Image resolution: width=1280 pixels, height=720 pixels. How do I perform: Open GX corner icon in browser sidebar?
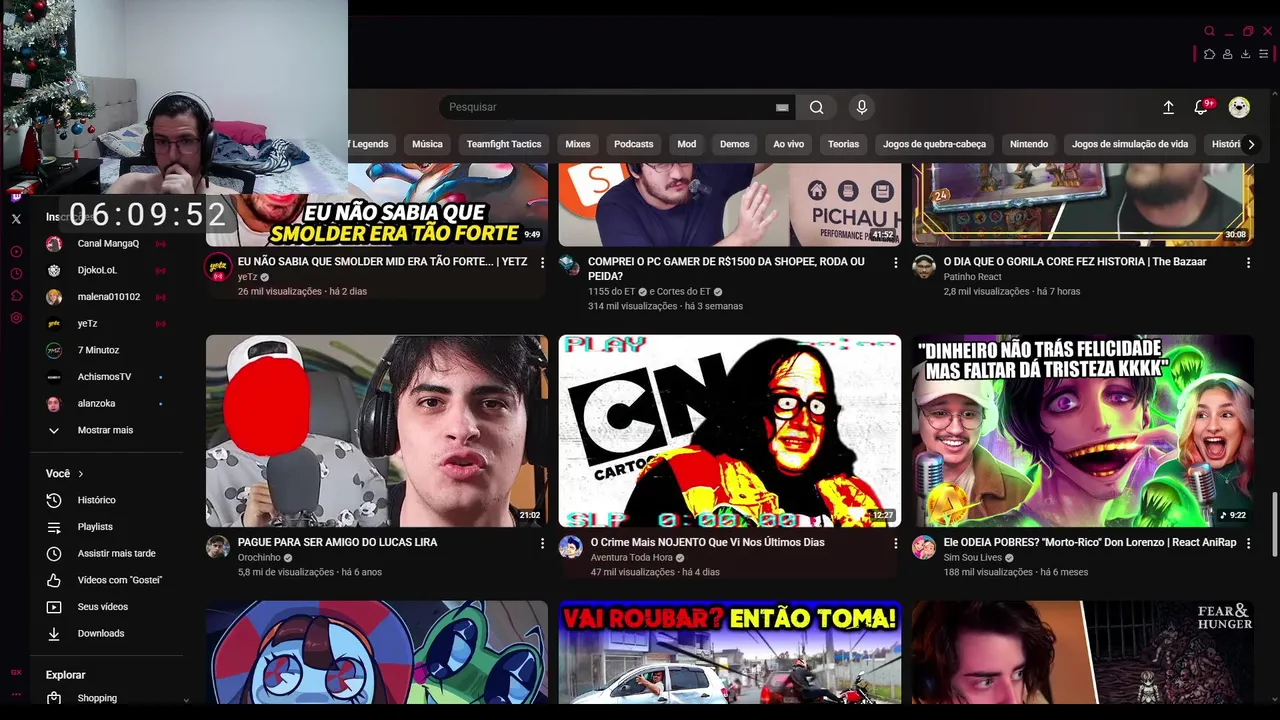(16, 672)
